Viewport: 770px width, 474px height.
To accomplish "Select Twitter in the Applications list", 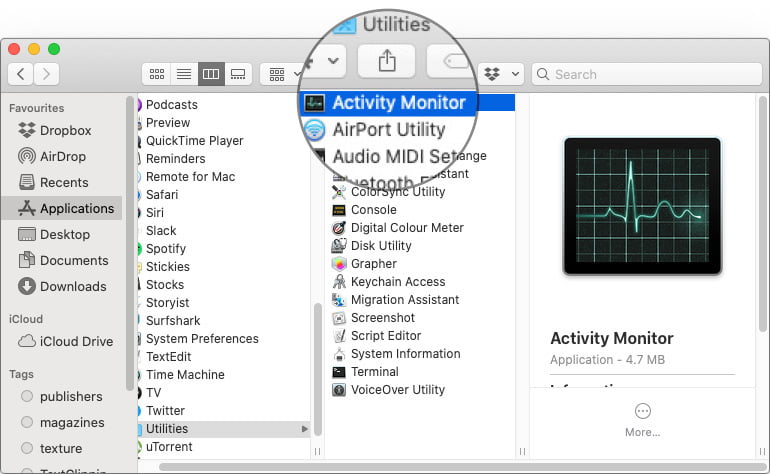I will coord(165,411).
